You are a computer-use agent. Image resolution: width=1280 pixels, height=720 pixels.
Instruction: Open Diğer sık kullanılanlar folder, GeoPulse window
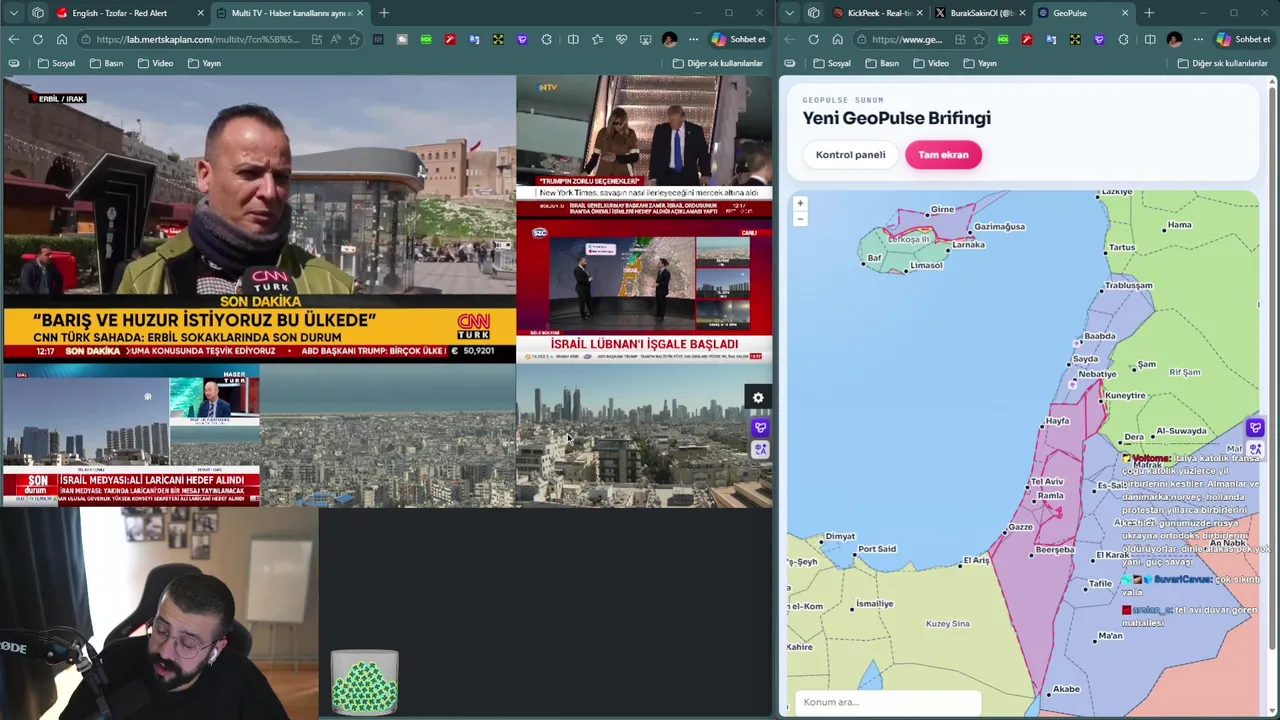[1223, 63]
